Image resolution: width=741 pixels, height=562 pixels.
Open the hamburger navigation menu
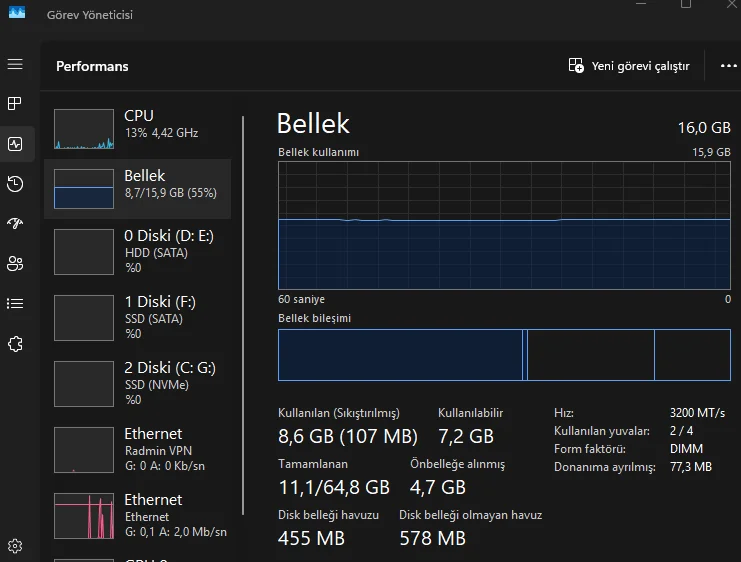pyautogui.click(x=15, y=64)
